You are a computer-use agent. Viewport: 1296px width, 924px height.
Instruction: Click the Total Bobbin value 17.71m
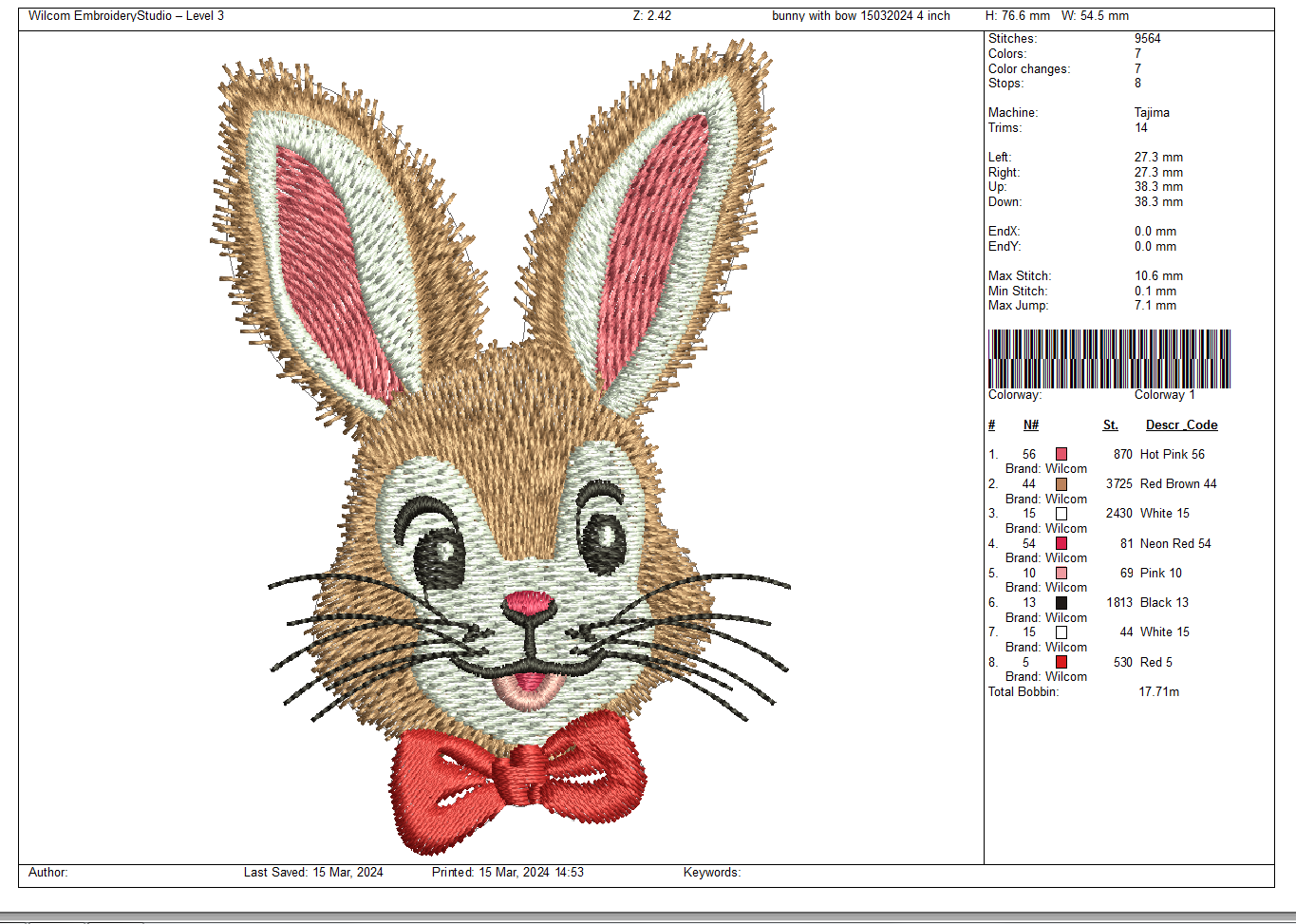click(x=1158, y=692)
